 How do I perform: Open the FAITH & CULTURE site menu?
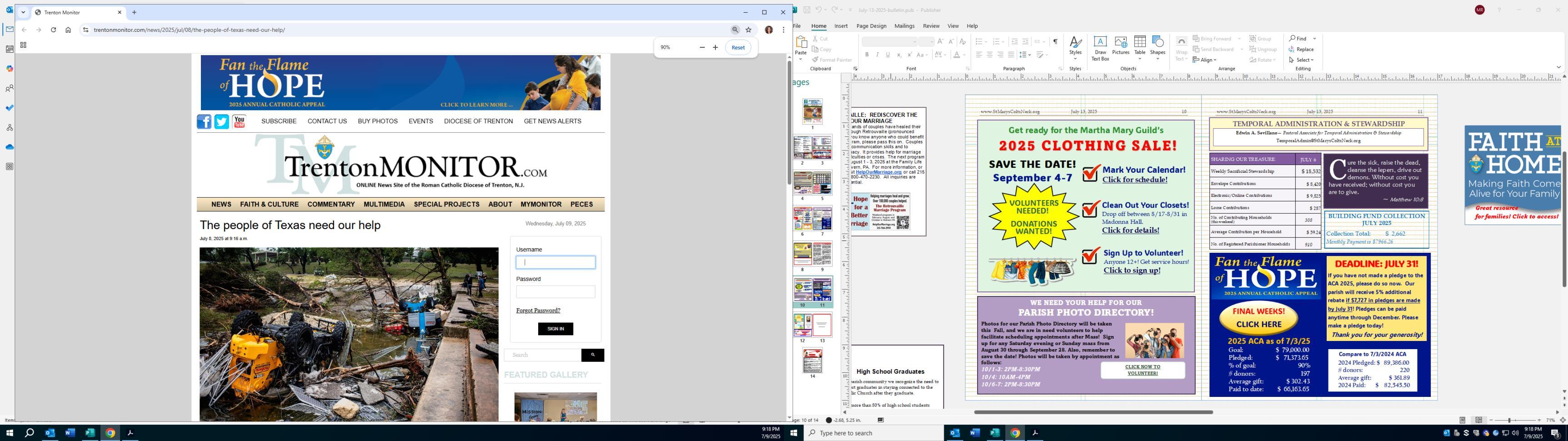(269, 205)
